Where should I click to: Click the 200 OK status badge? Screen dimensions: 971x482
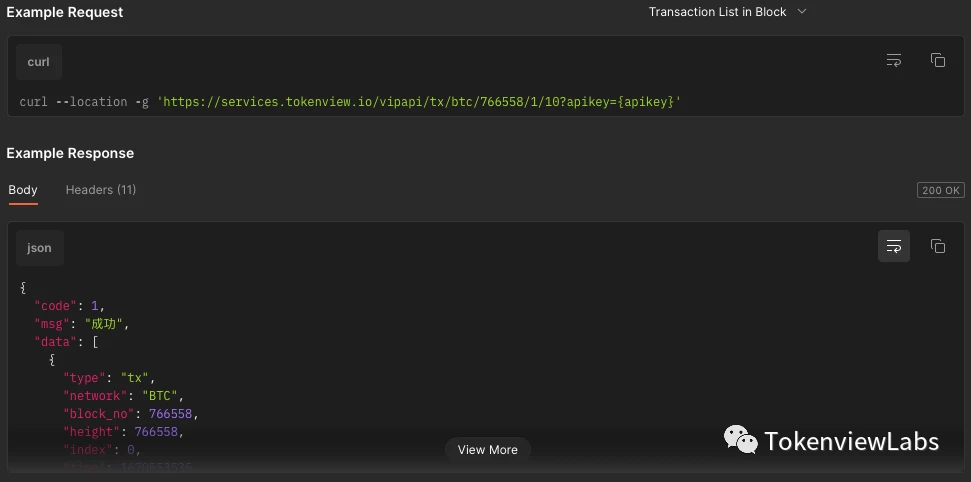[x=940, y=190]
